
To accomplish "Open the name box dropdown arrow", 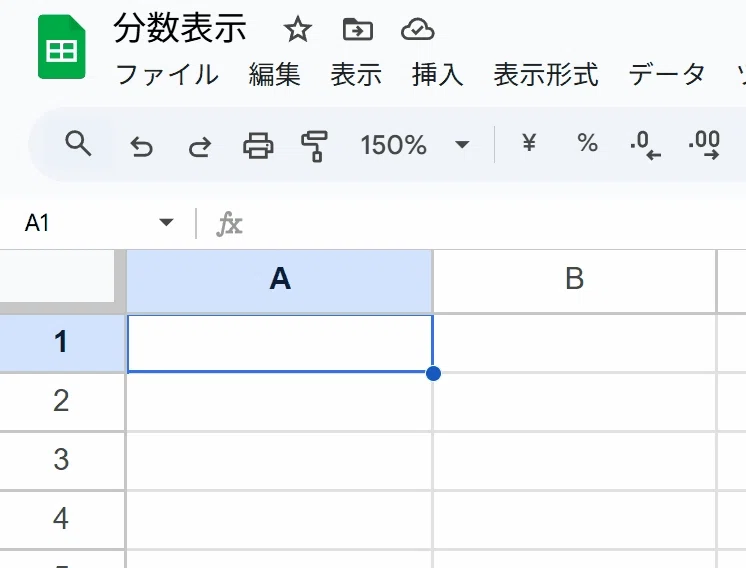I will tap(166, 222).
